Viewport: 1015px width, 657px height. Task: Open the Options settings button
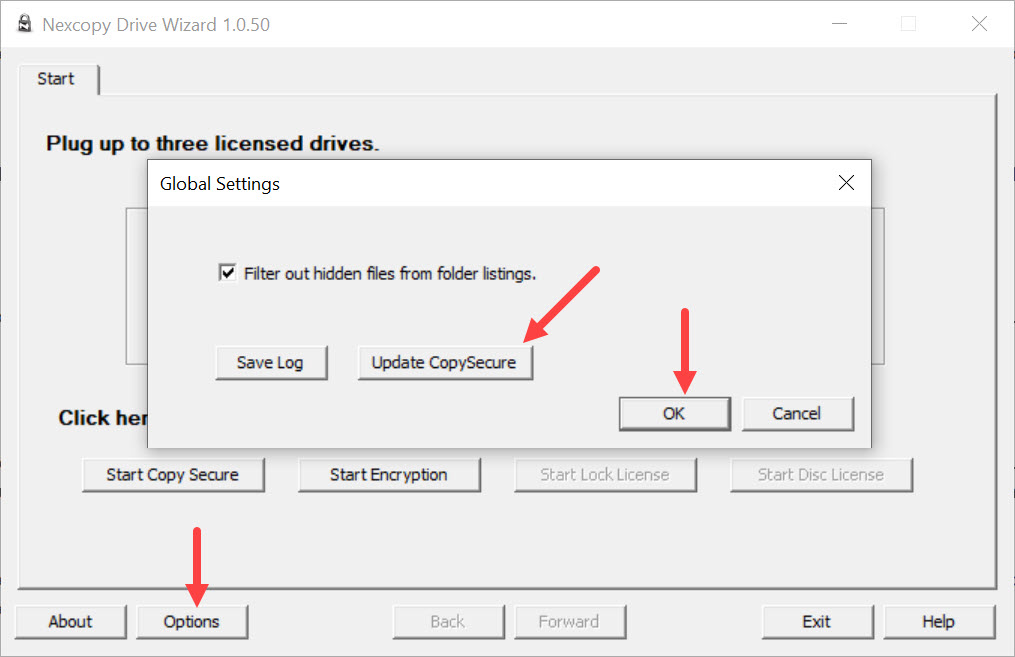[x=191, y=622]
